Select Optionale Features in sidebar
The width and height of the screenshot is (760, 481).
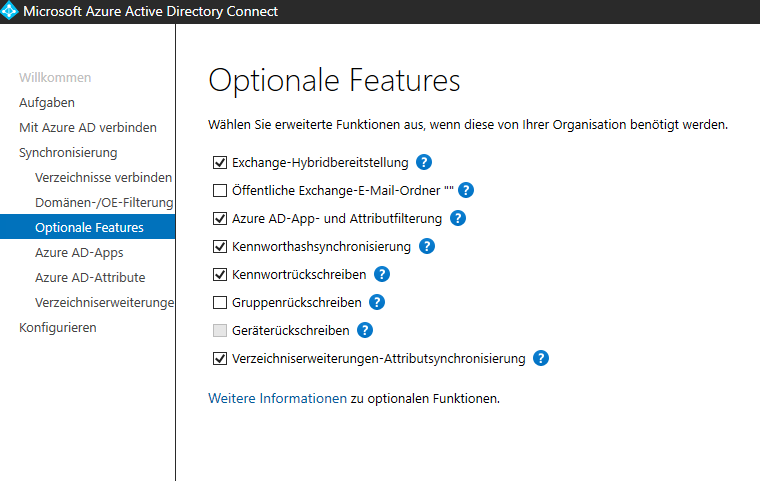(88, 227)
